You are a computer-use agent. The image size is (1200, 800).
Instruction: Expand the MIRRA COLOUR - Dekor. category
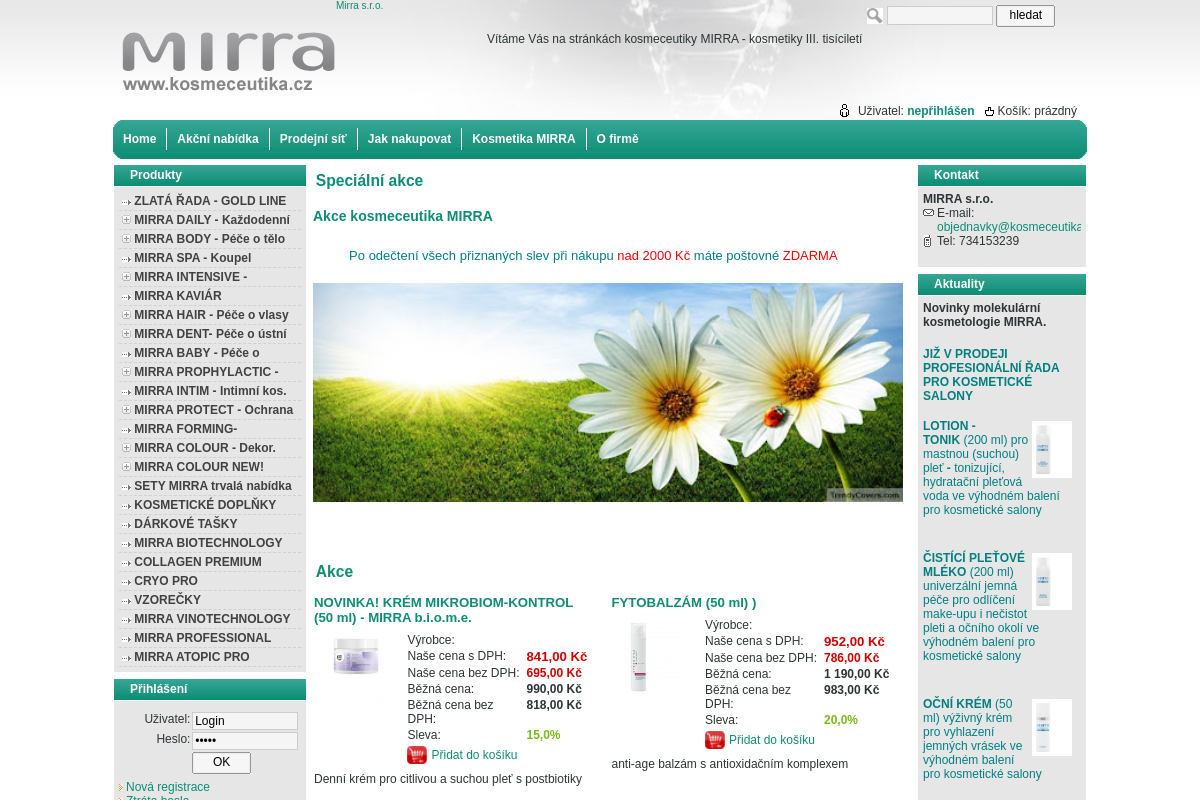pyautogui.click(x=126, y=448)
